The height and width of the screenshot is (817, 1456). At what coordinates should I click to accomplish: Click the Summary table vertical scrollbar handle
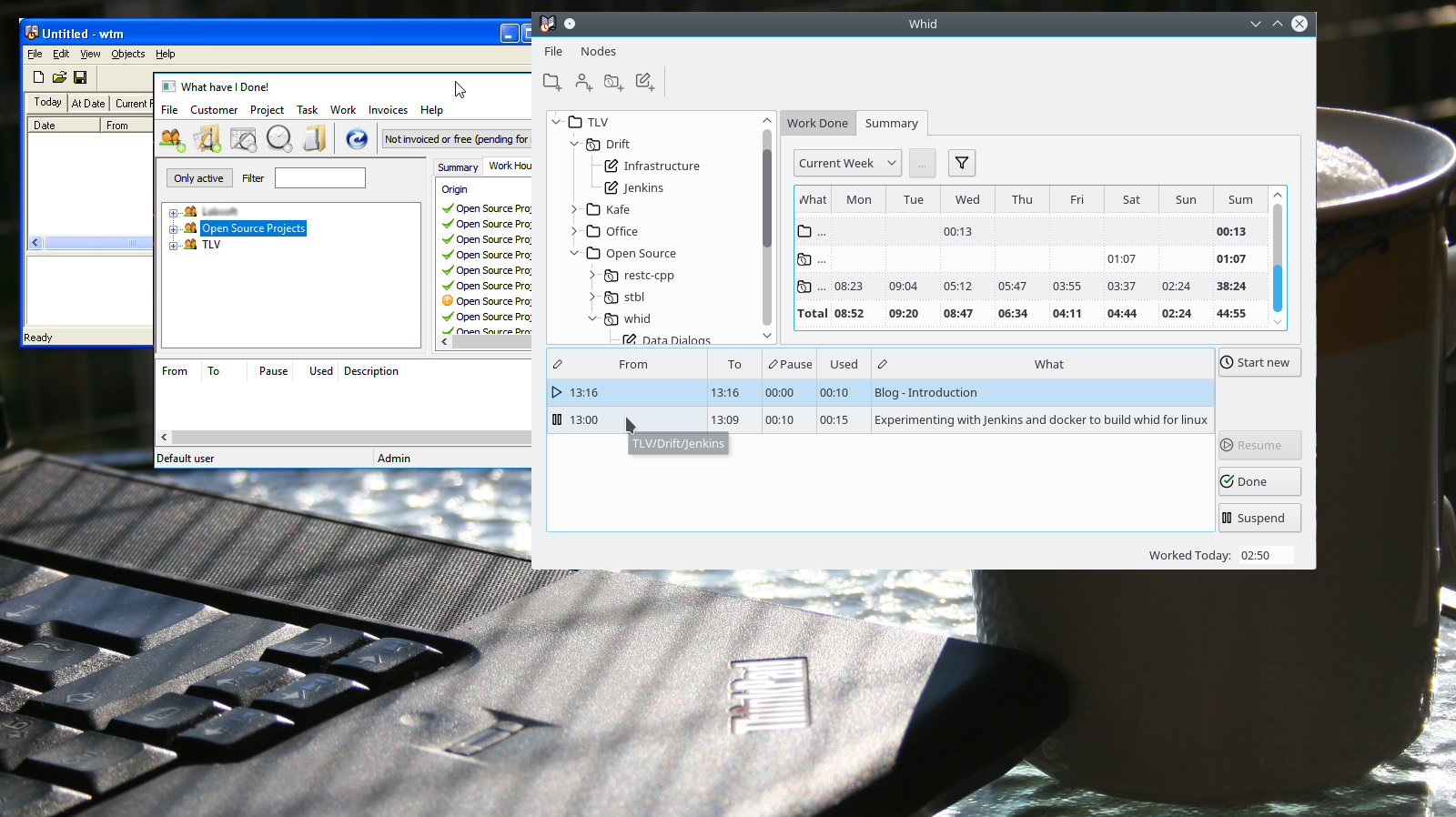(1277, 287)
